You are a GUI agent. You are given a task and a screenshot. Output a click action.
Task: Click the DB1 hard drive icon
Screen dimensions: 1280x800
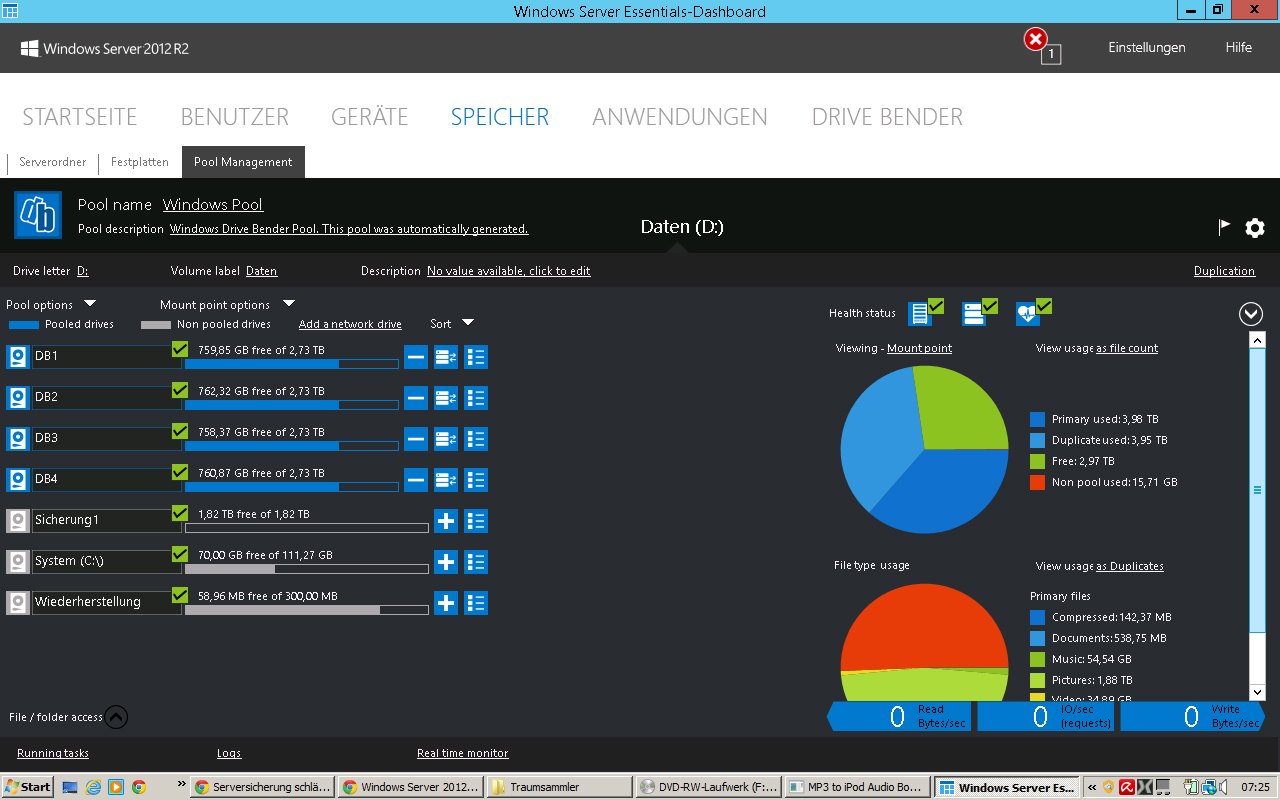point(18,357)
